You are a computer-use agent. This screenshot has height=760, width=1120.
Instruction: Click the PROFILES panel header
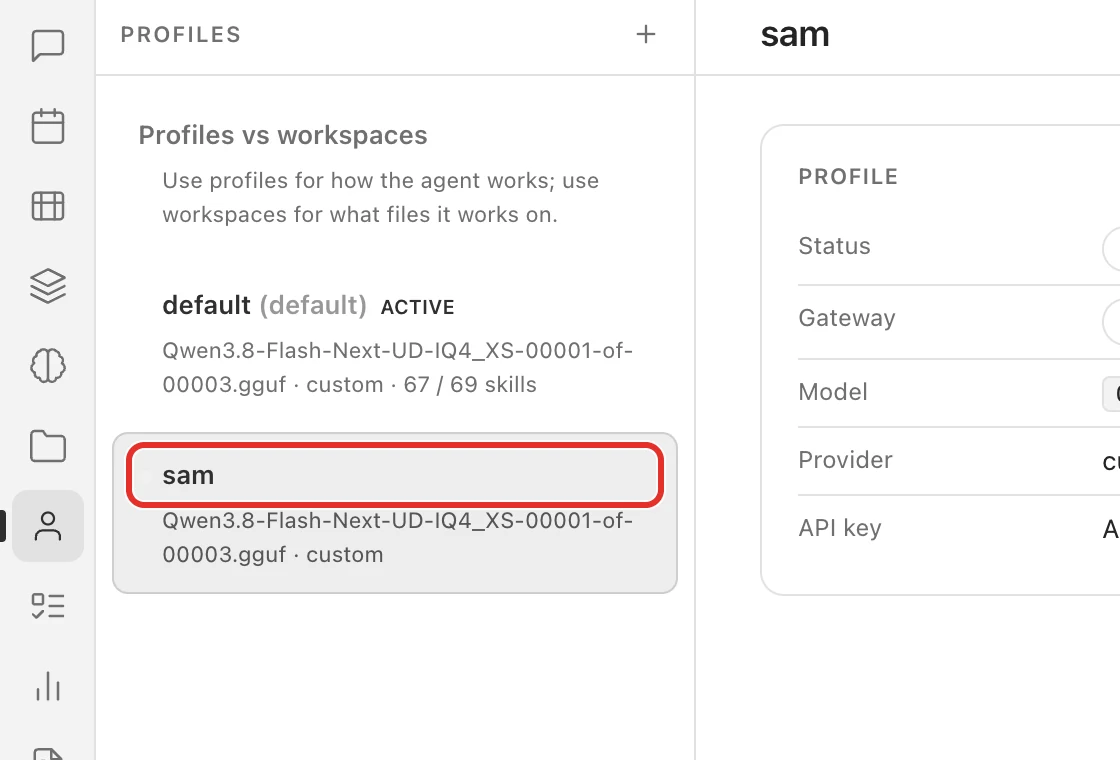pyautogui.click(x=181, y=34)
